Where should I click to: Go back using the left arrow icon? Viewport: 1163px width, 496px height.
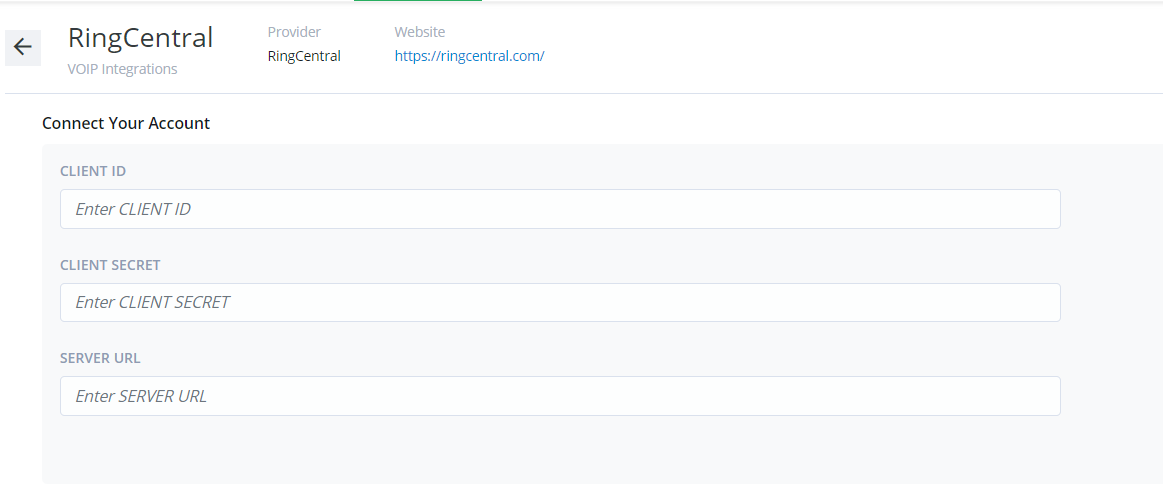23,48
